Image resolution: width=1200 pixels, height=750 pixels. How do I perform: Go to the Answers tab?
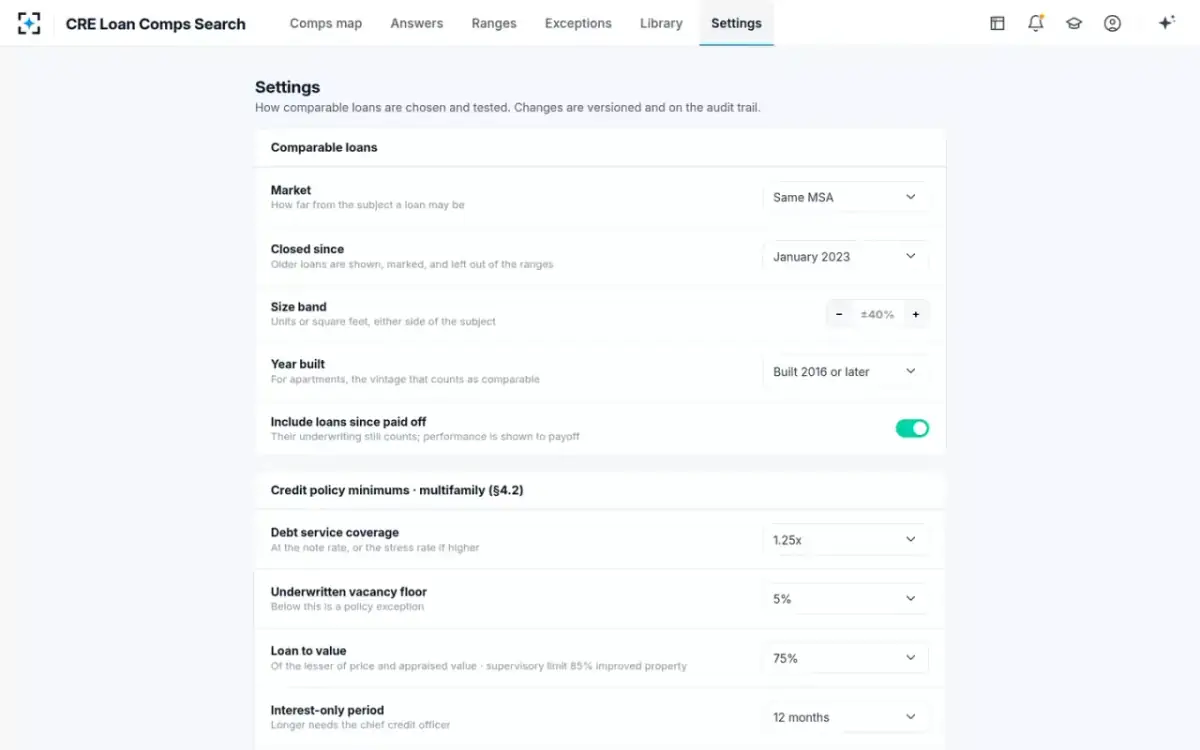(x=417, y=23)
